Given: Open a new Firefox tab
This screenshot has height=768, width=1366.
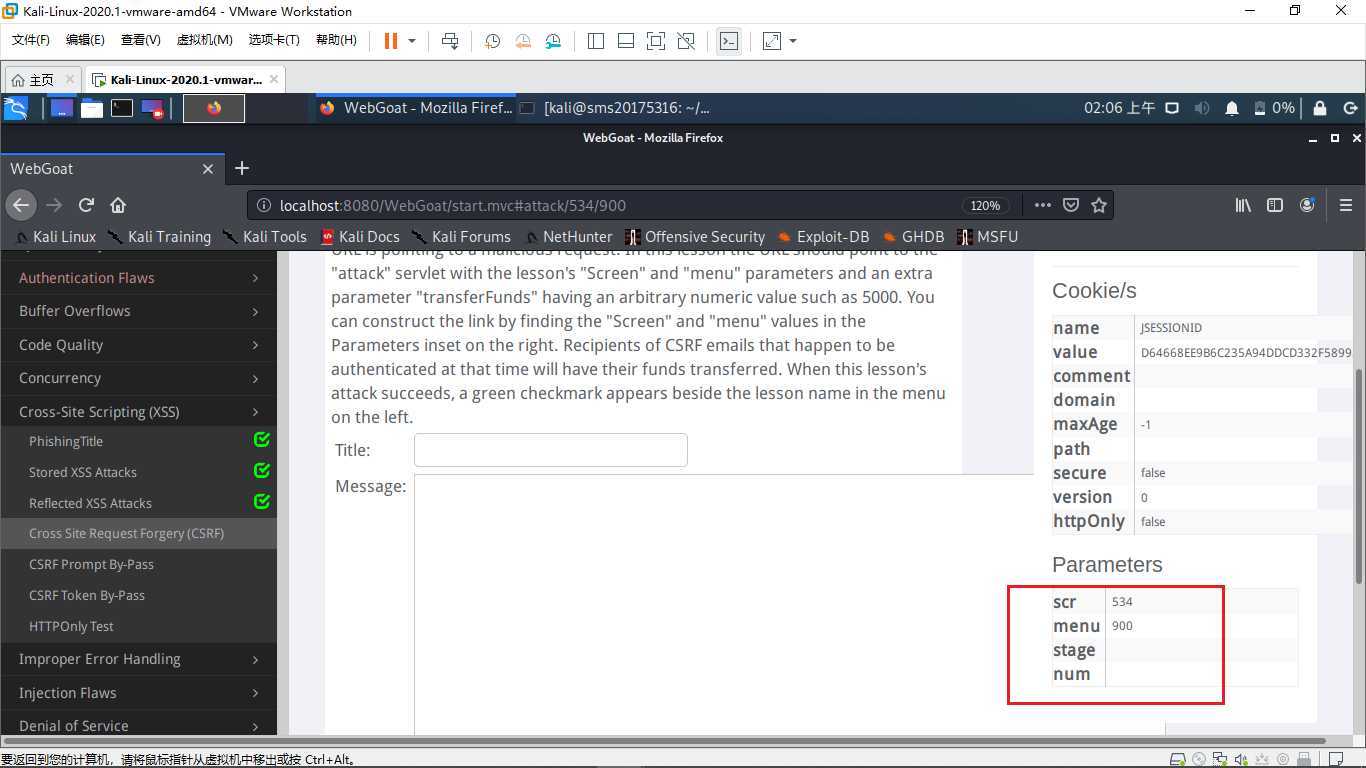Looking at the screenshot, I should tap(241, 169).
